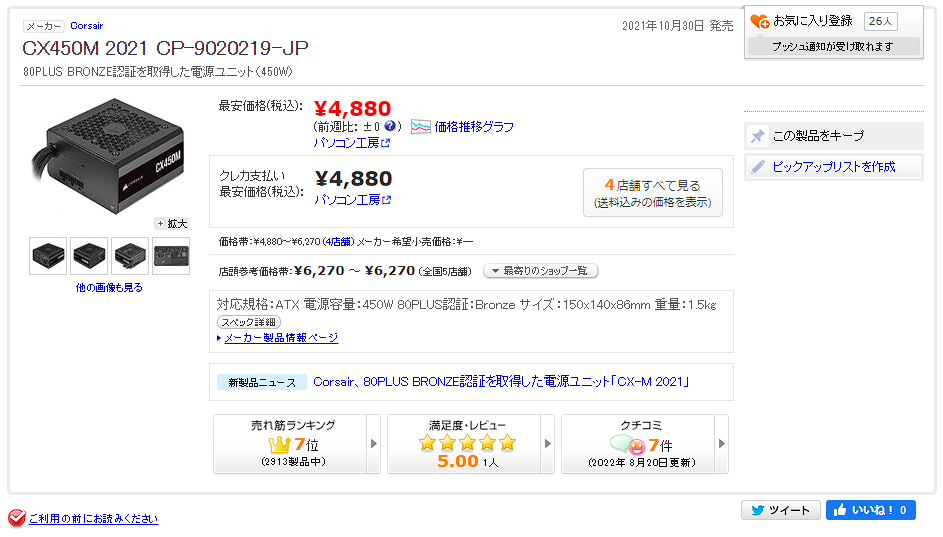943x537 pixels.
Task: Click the crown sales ranking icon
Action: (x=279, y=444)
